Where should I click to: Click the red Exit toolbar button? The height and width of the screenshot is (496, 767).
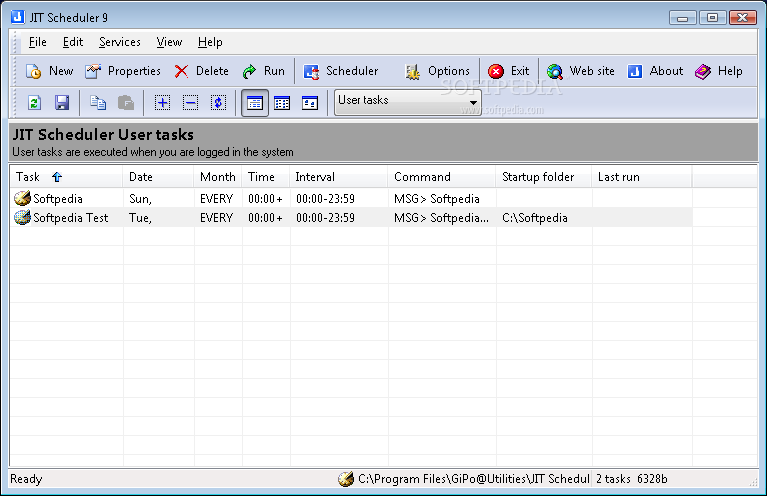point(509,71)
